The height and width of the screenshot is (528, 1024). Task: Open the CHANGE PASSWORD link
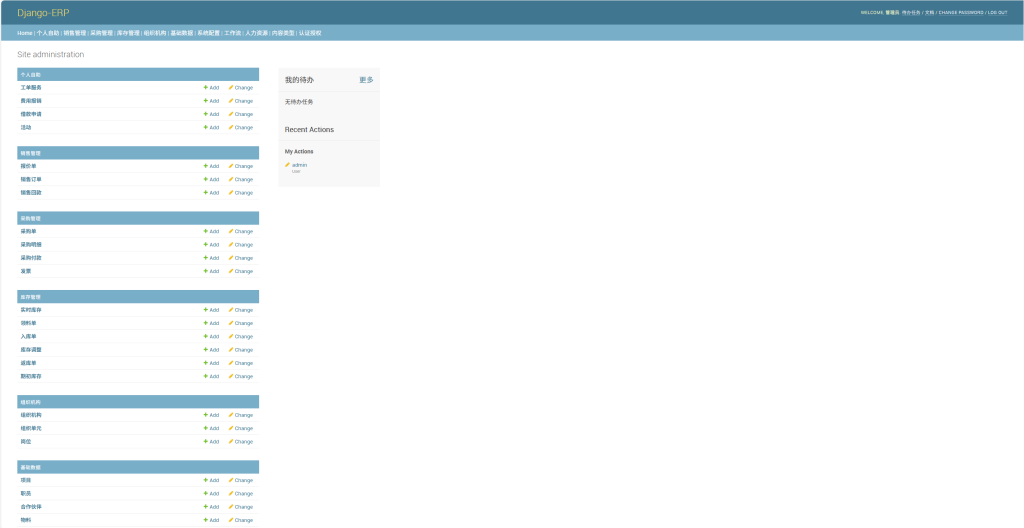point(961,13)
